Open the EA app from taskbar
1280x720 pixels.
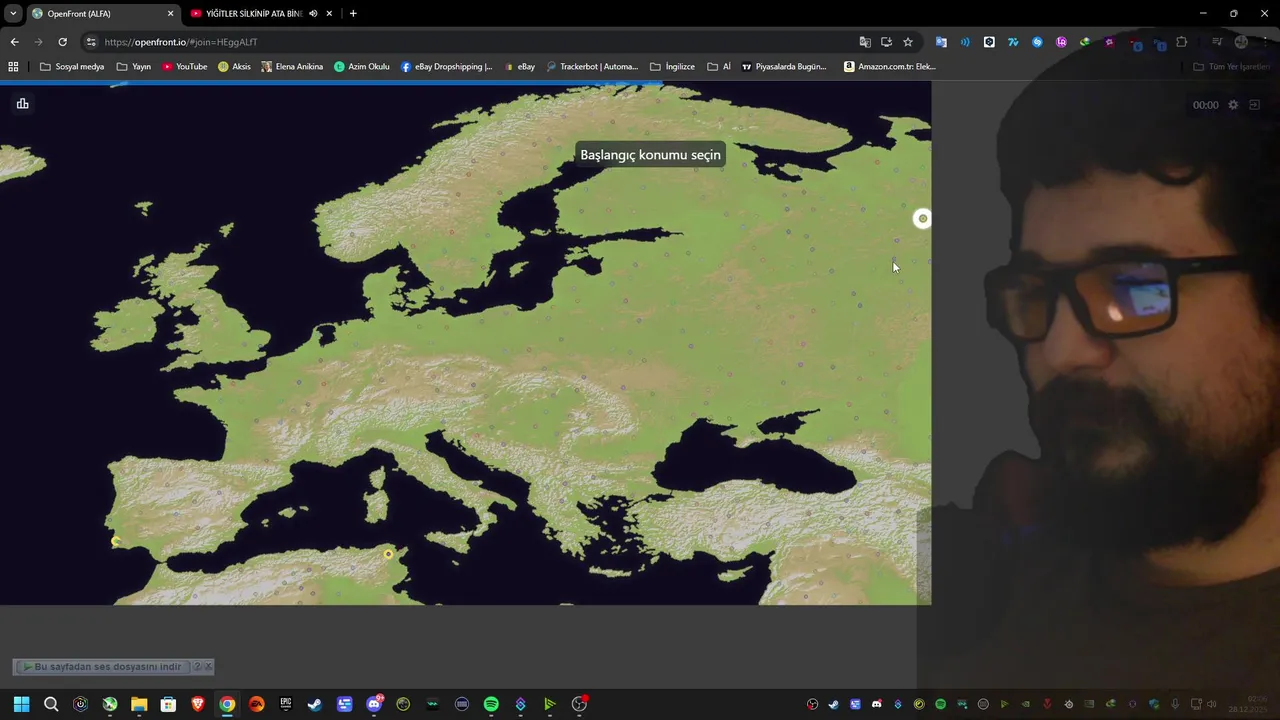pyautogui.click(x=256, y=704)
